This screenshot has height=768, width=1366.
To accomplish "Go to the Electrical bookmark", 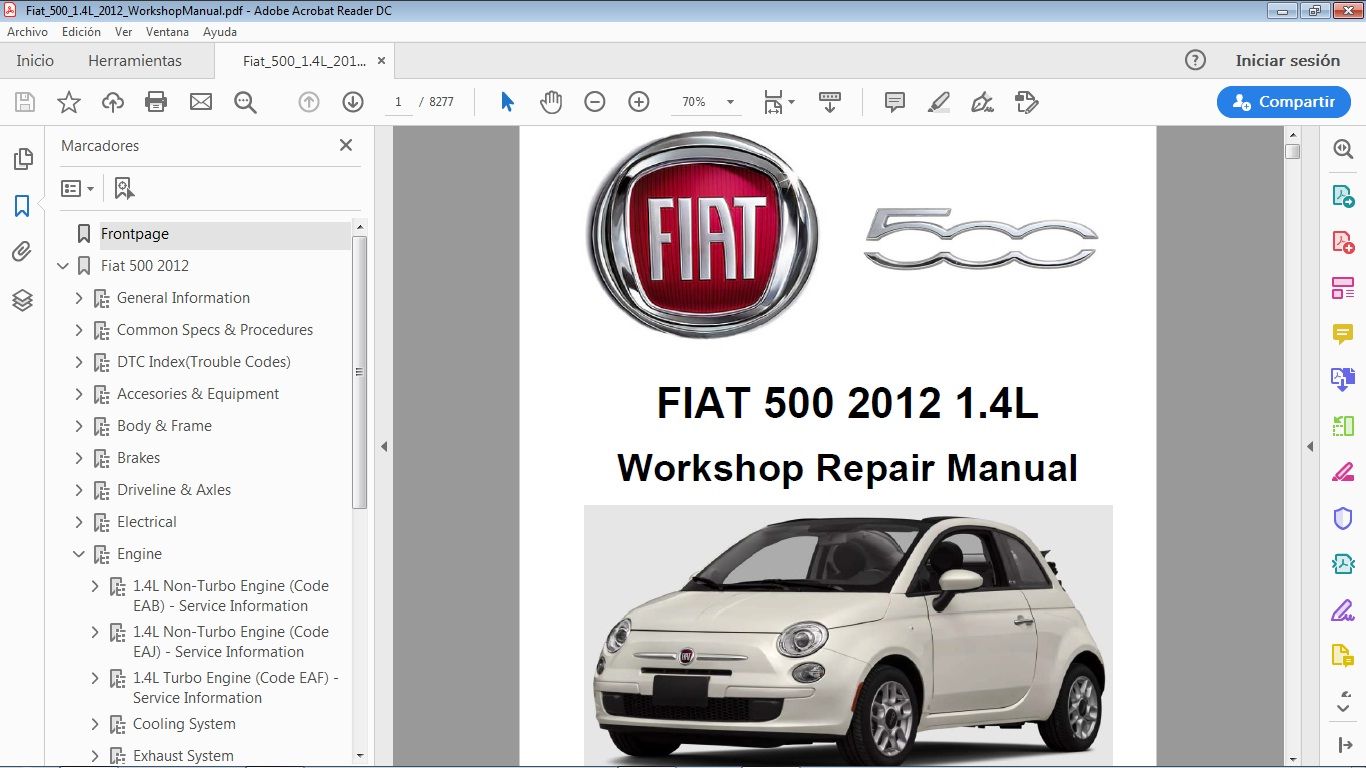I will (x=146, y=522).
